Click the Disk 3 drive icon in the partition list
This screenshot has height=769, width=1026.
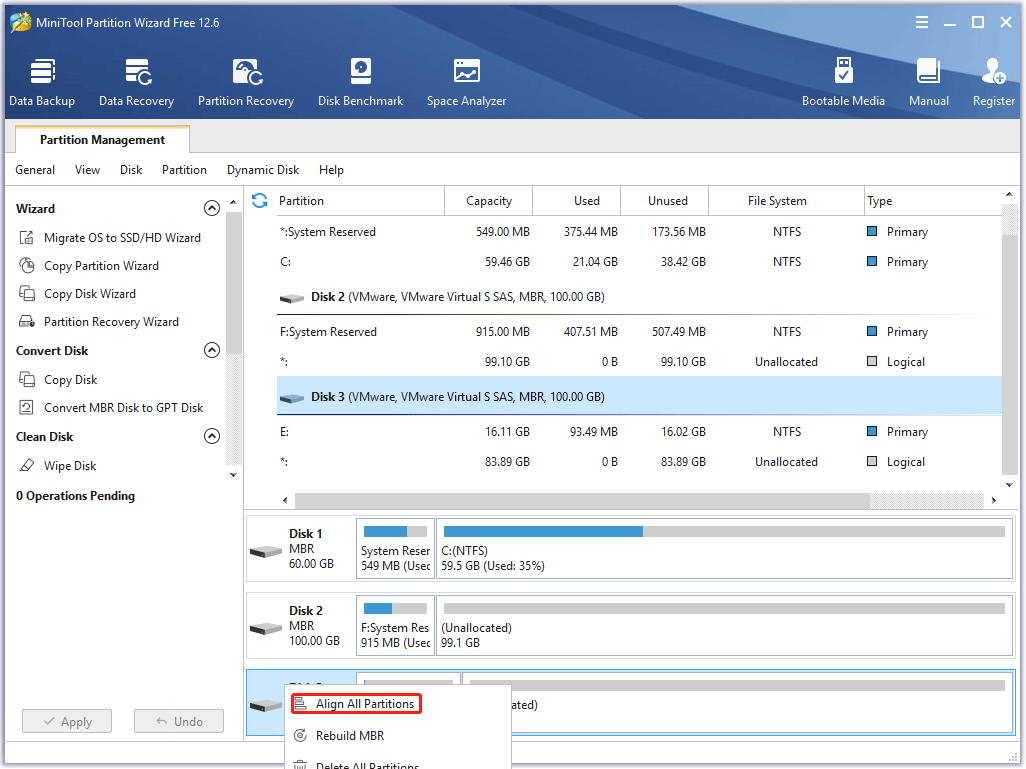point(292,398)
